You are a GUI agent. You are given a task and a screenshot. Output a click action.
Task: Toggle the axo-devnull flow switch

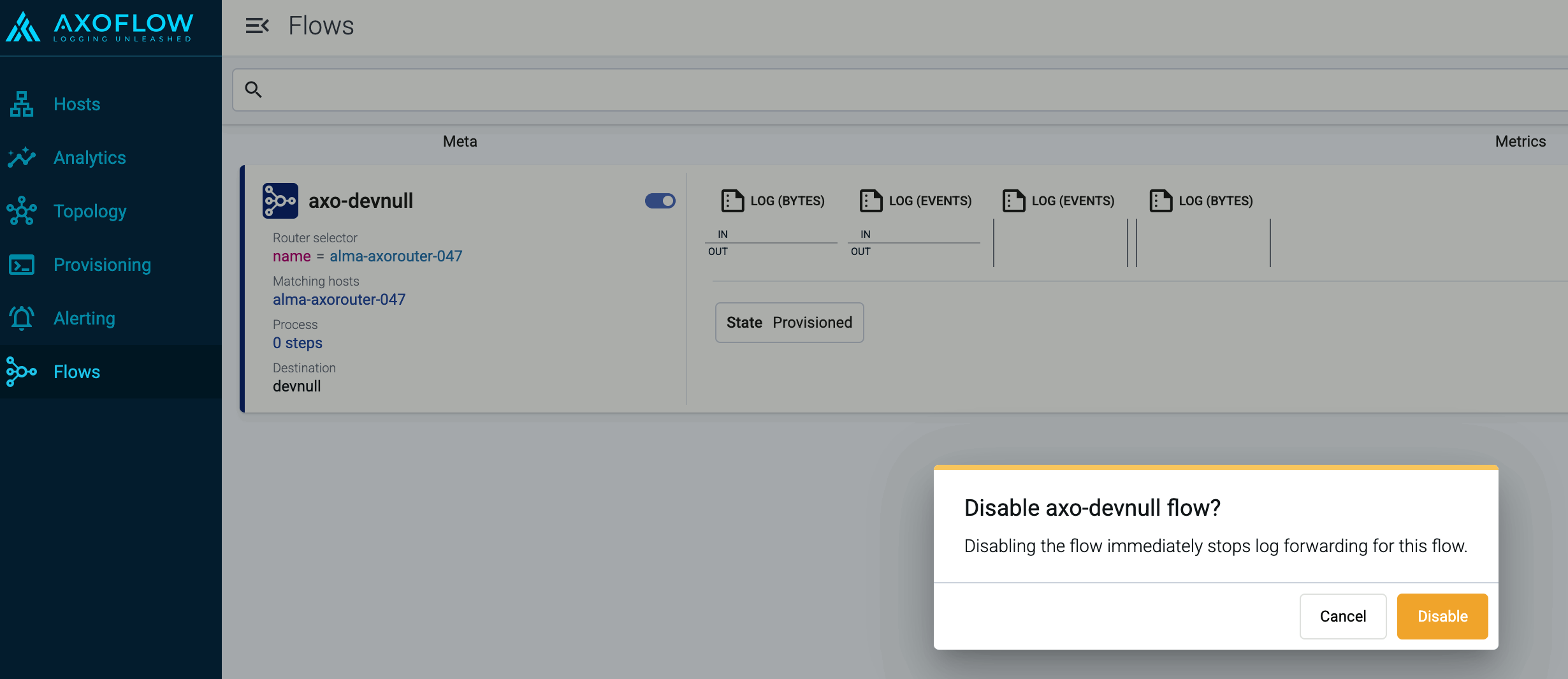[660, 201]
